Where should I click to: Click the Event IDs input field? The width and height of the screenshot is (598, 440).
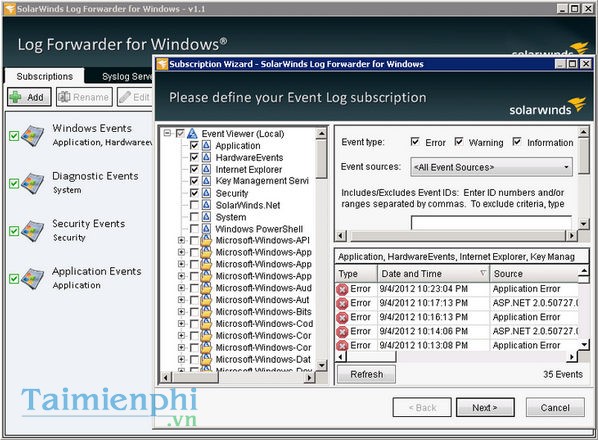coord(491,223)
